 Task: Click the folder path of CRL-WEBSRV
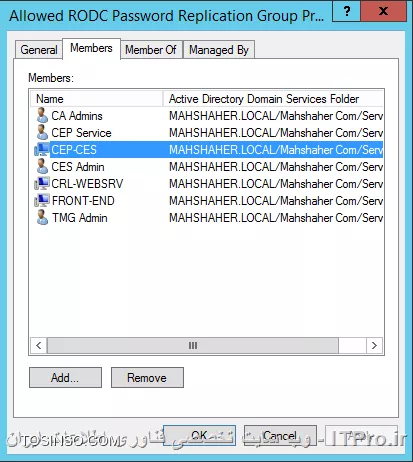coord(276,184)
